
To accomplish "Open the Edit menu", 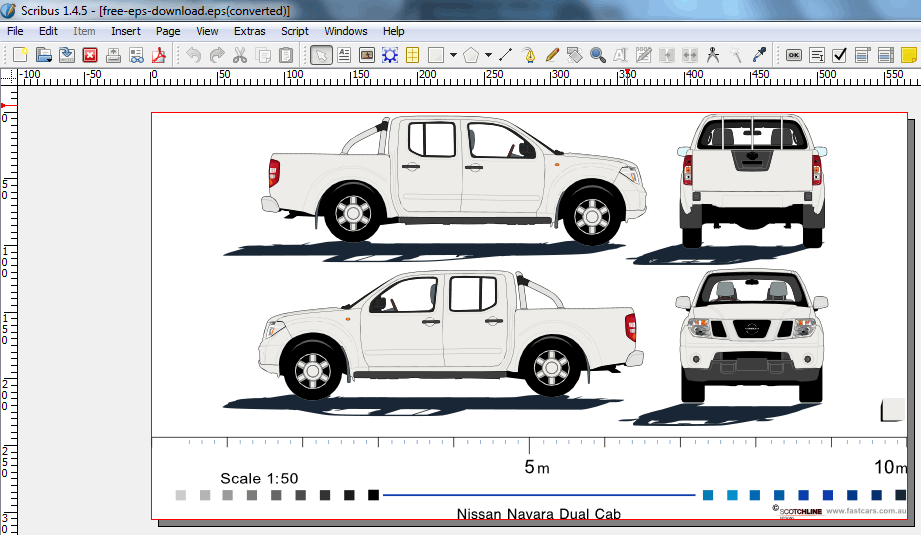I will (x=48, y=31).
